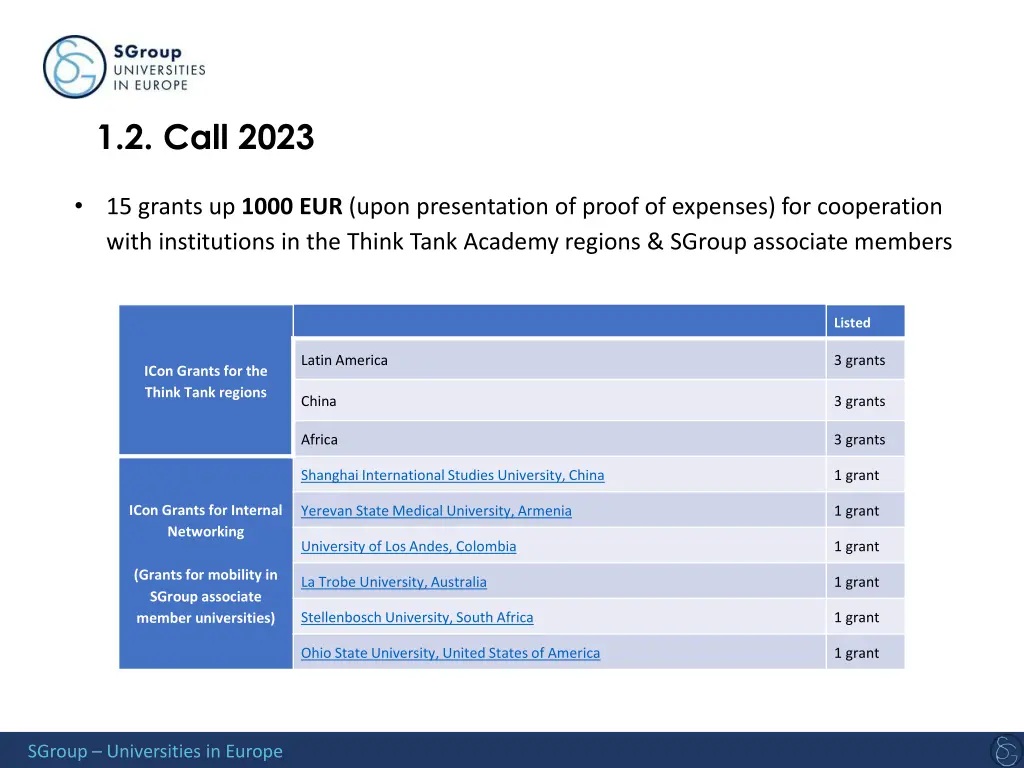Select the slide title 'Call 2023'
This screenshot has height=768, width=1024.
click(x=206, y=137)
